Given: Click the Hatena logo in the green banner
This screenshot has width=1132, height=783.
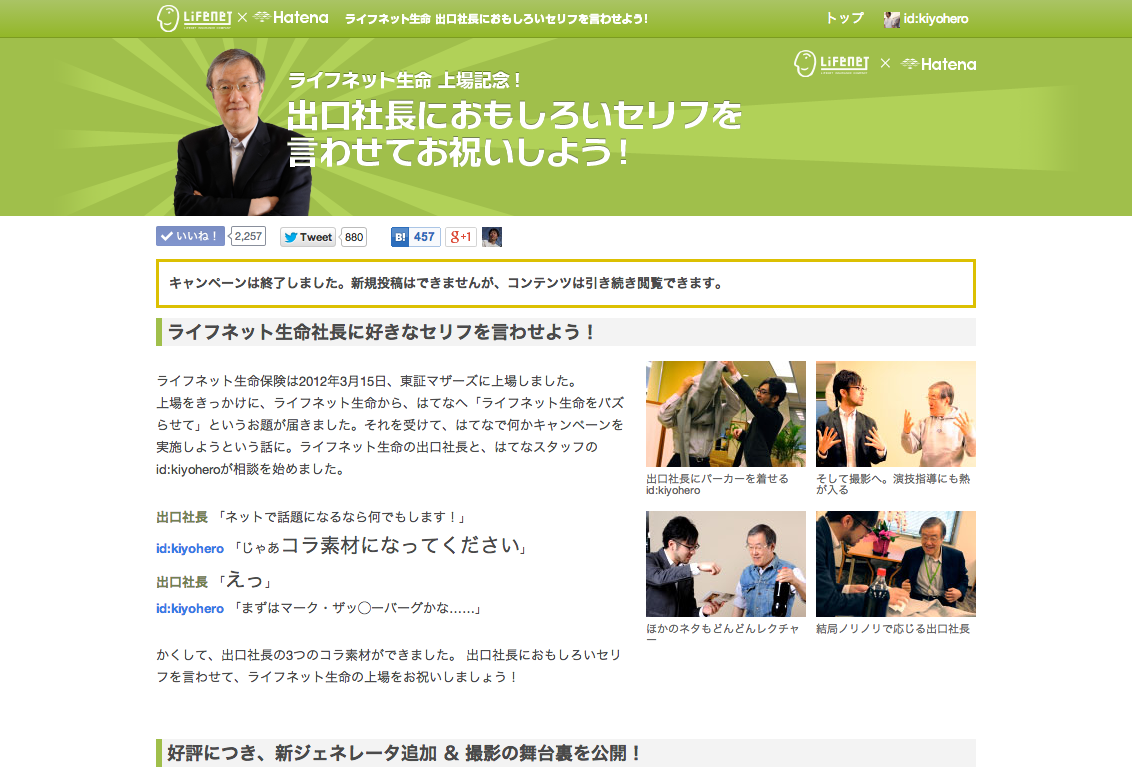Looking at the screenshot, I should coord(939,64).
